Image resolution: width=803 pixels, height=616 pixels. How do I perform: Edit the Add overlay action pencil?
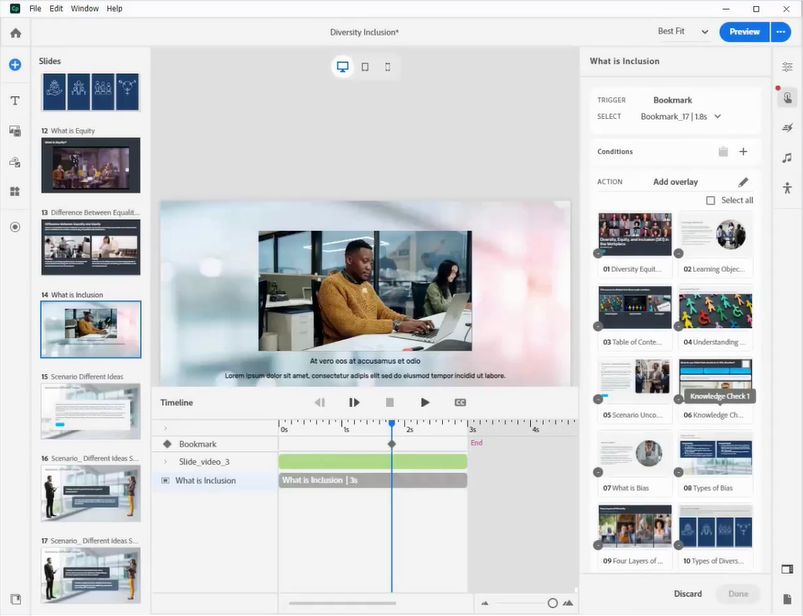[x=743, y=182]
